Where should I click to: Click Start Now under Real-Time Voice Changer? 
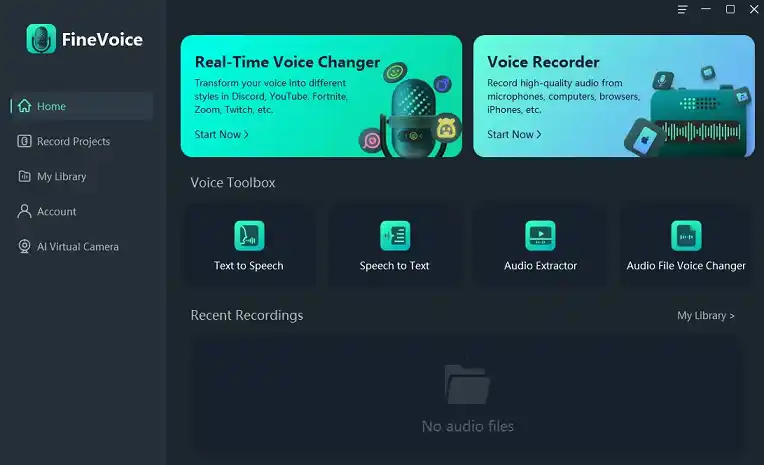pyautogui.click(x=221, y=134)
